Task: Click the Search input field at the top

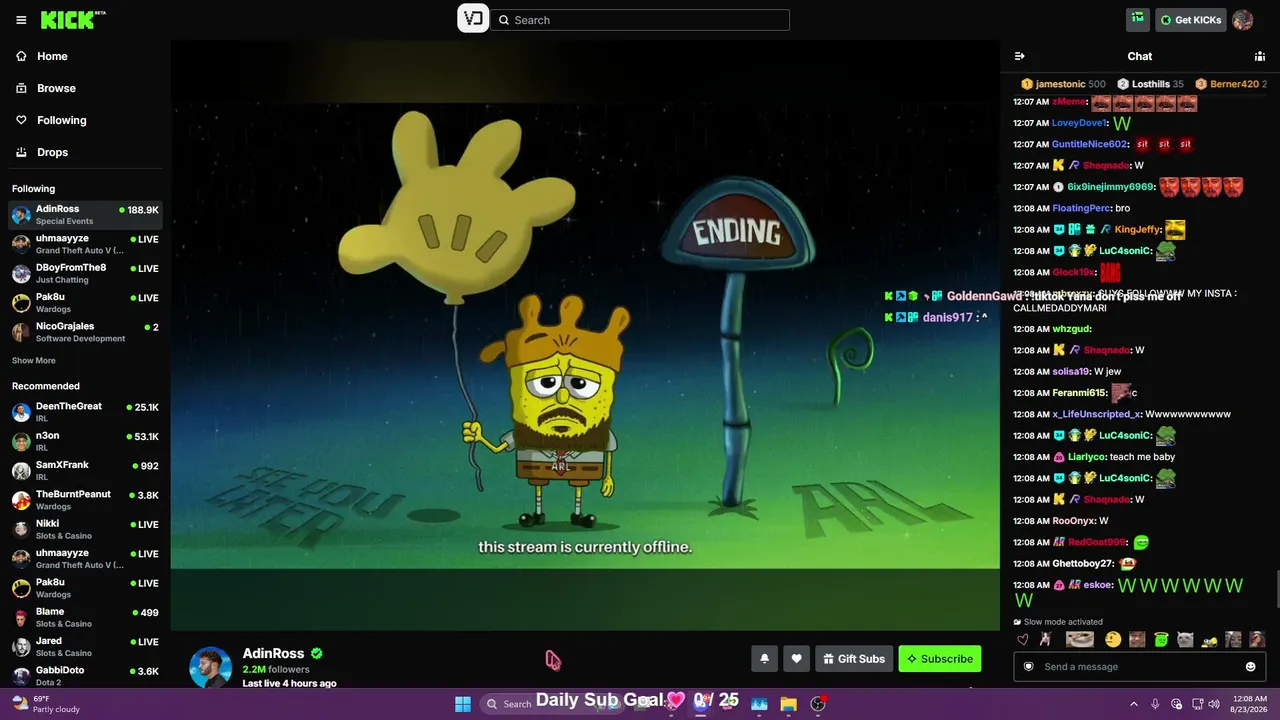Action: pos(639,20)
